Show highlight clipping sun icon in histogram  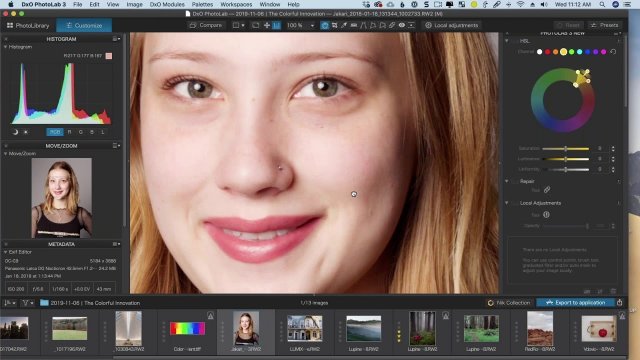26,132
